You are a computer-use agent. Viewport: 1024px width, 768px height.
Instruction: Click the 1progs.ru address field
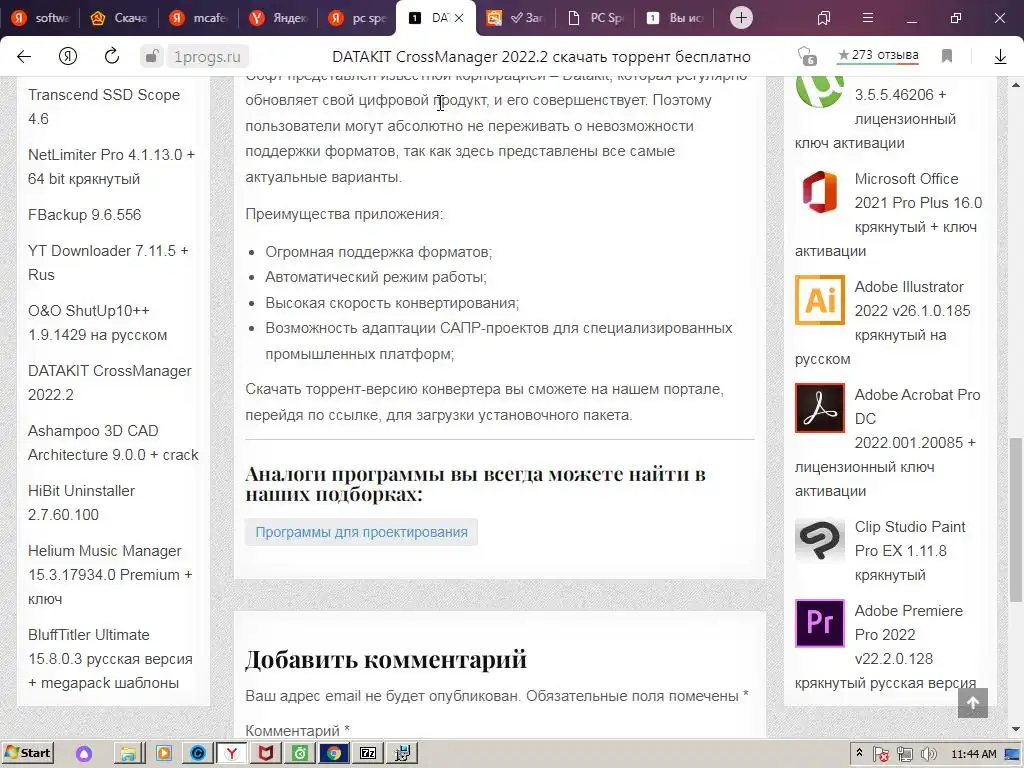[x=208, y=57]
